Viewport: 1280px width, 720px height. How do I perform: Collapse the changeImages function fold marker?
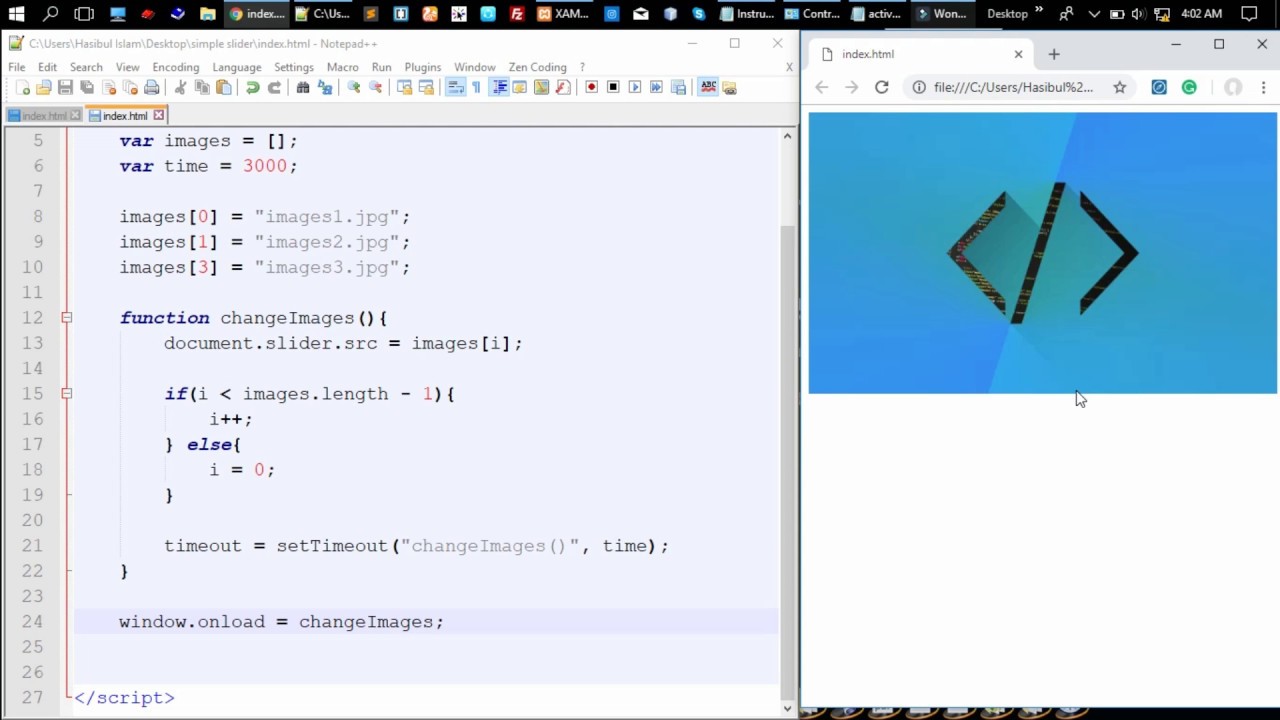click(x=66, y=318)
